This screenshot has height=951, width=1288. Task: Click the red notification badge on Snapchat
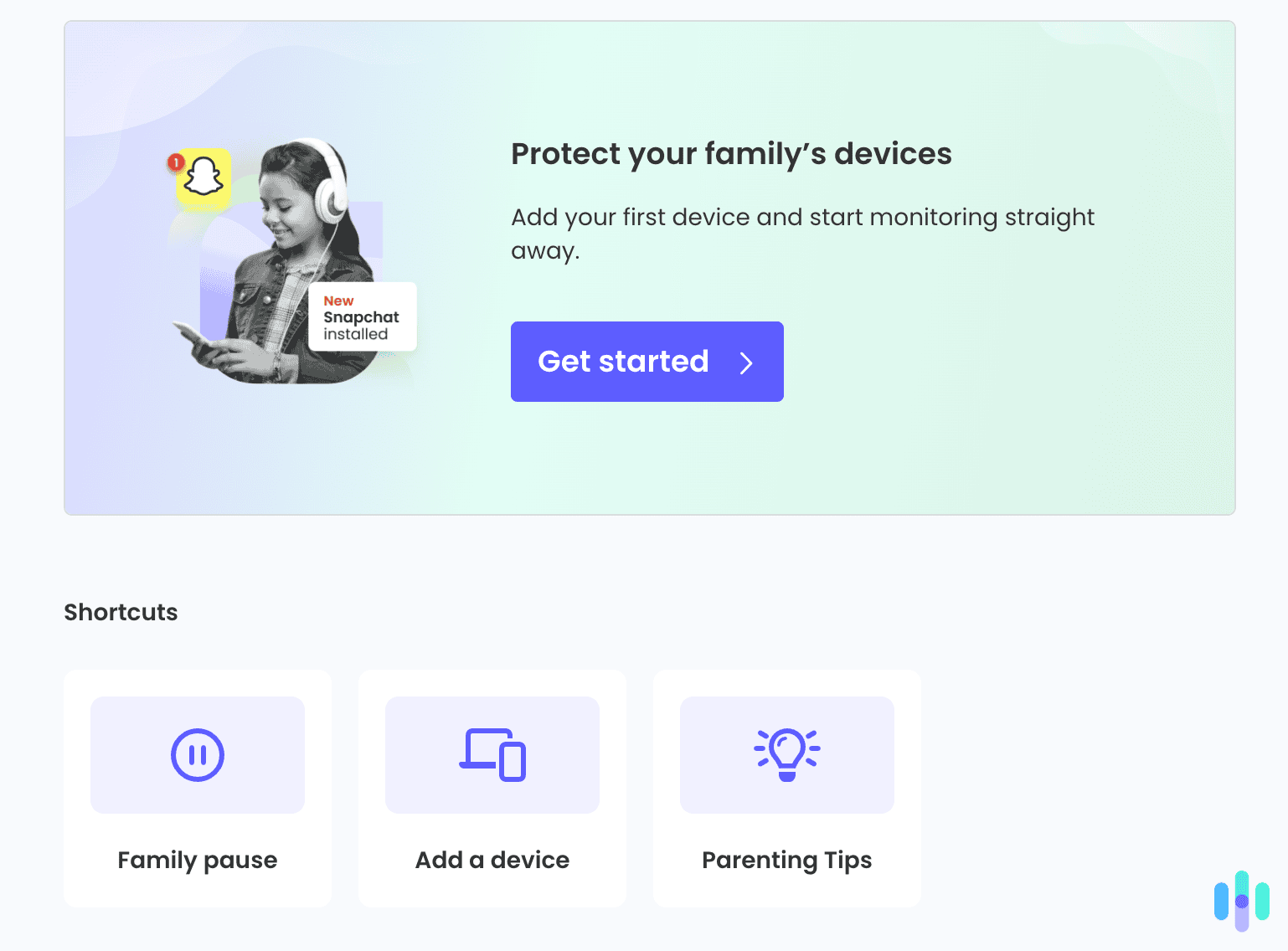pos(176,162)
